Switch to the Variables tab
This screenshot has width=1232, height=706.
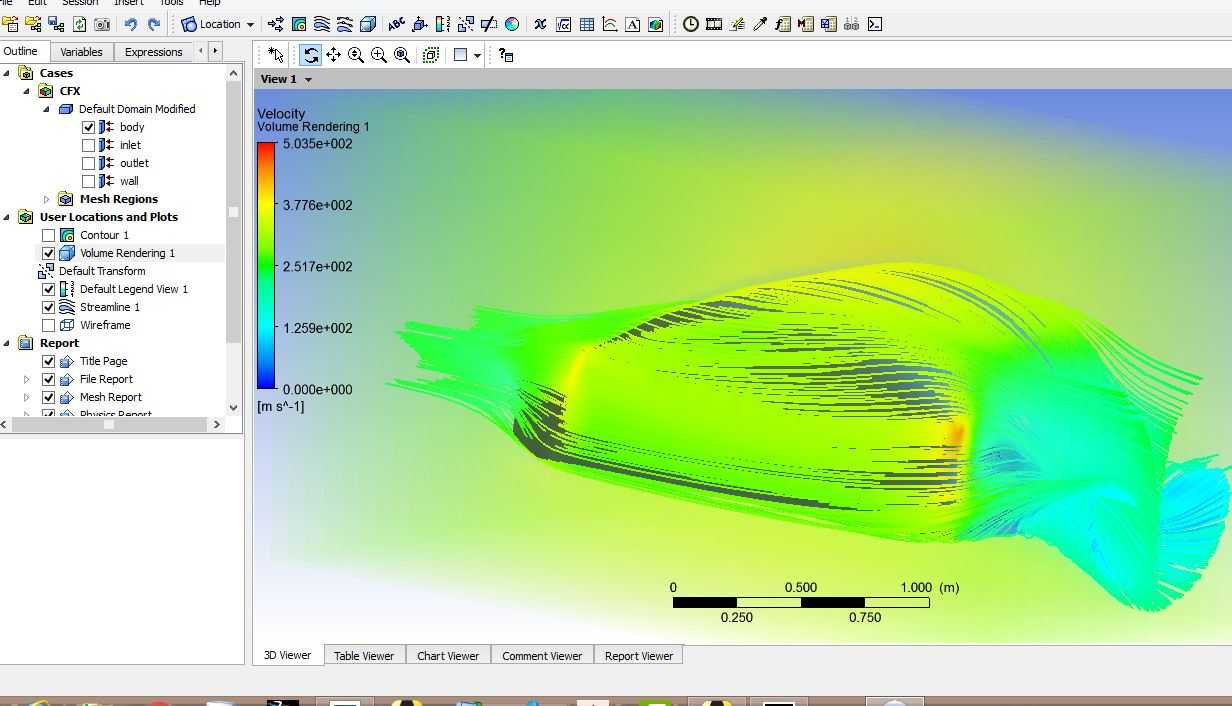pos(81,52)
